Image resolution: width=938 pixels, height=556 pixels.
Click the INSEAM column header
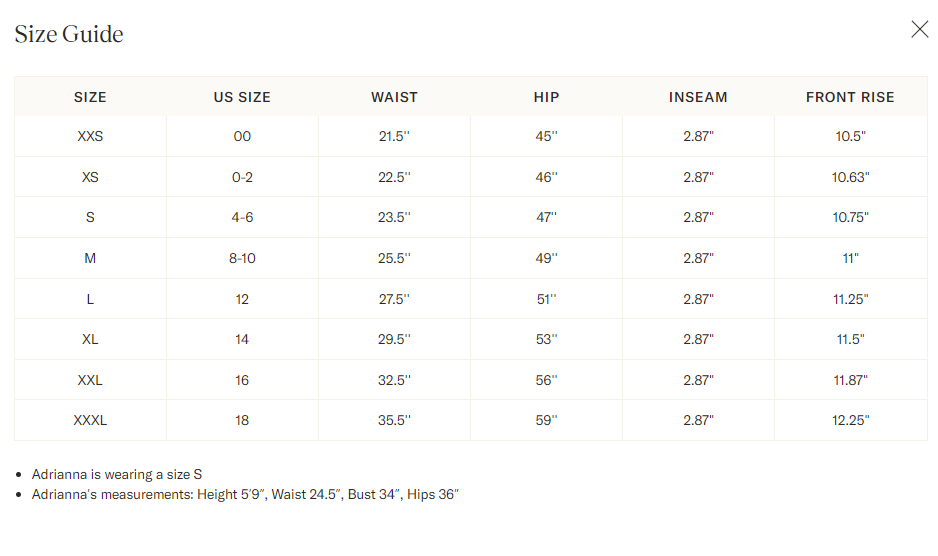click(698, 97)
